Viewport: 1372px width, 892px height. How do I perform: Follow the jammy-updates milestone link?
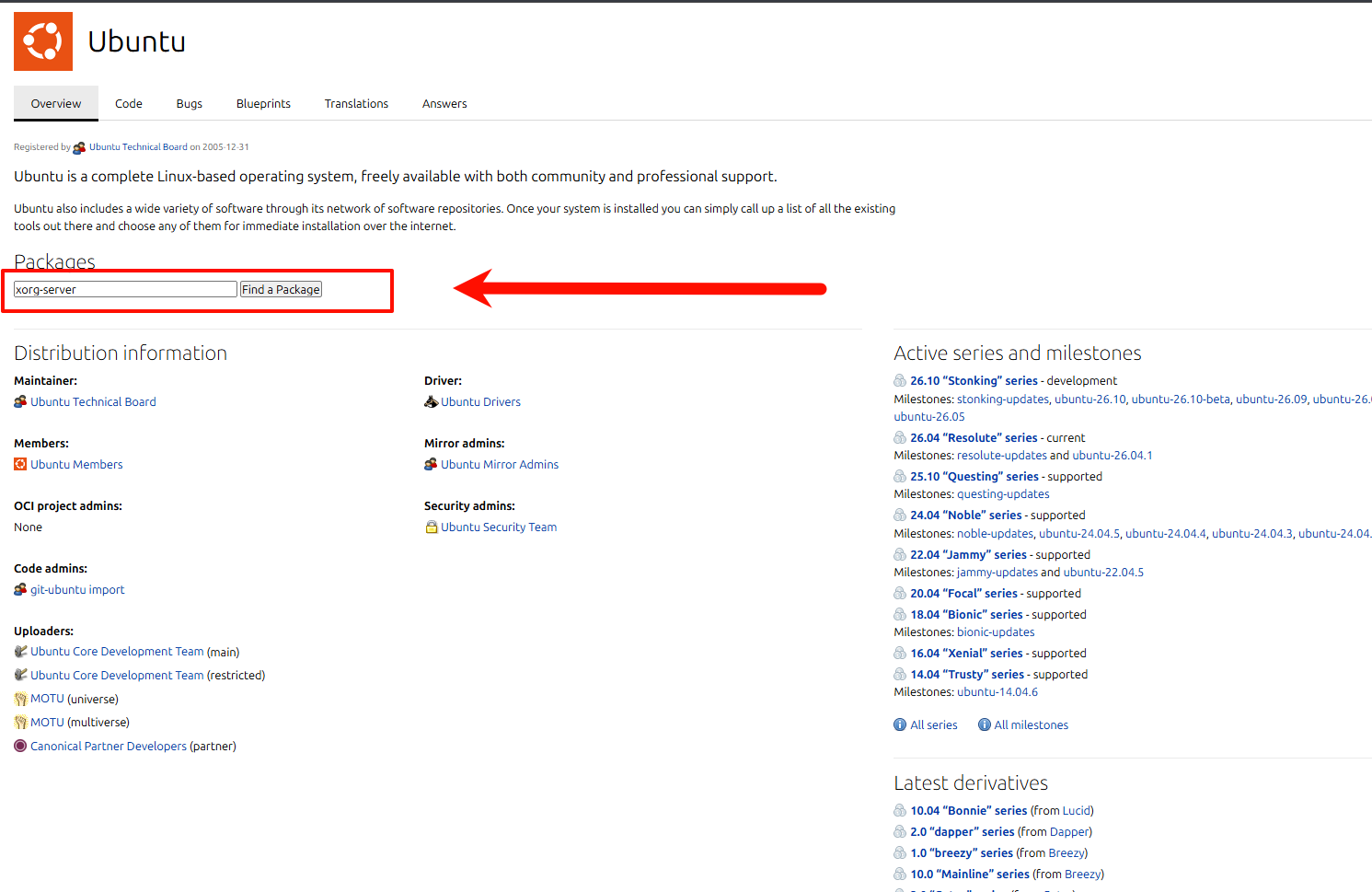(997, 572)
